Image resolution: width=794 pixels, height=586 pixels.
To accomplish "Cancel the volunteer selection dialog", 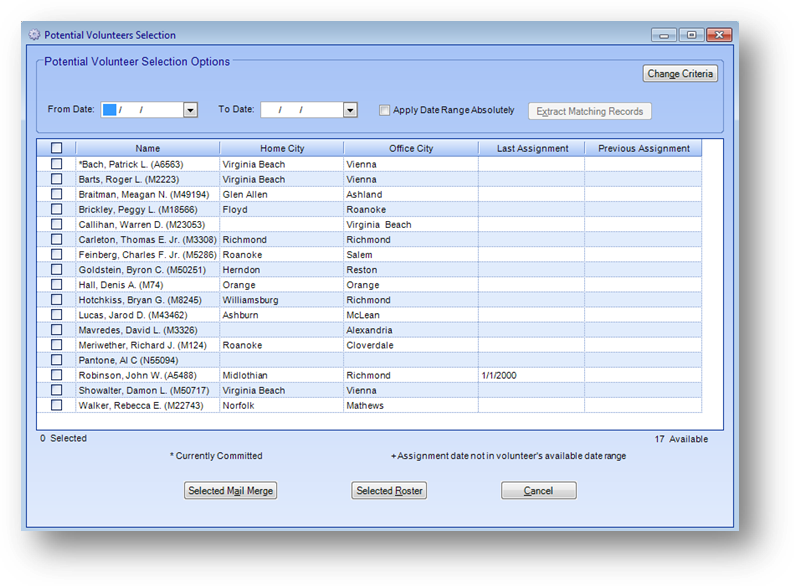I will (538, 490).
